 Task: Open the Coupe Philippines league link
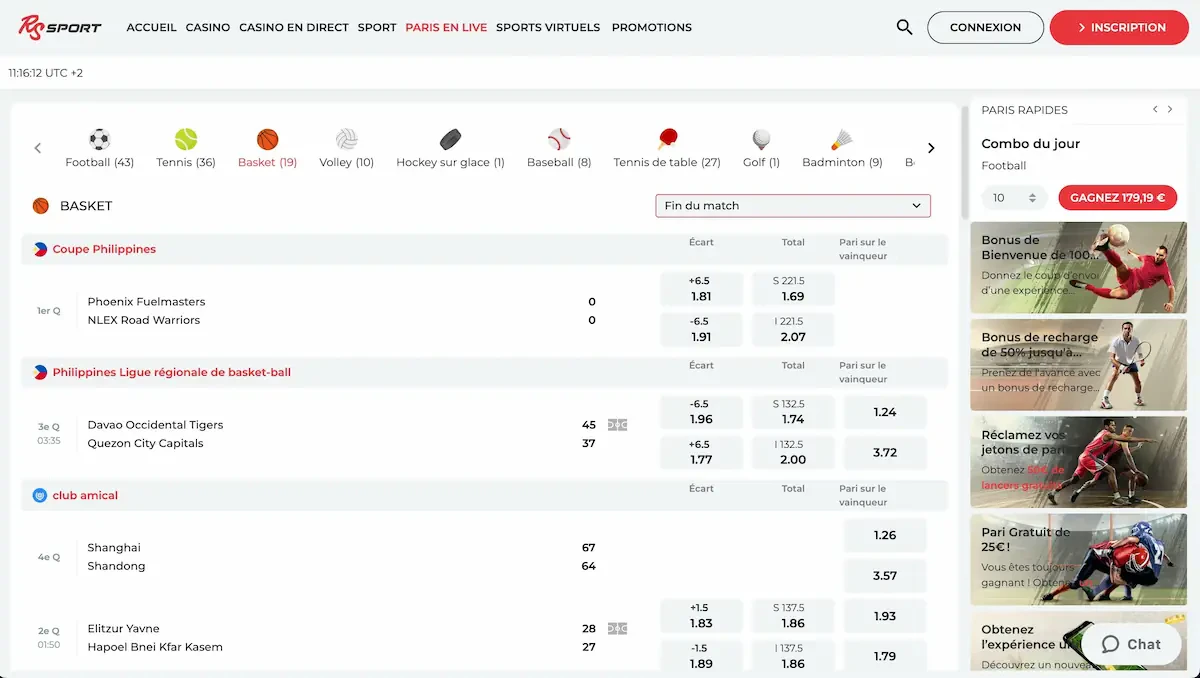pyautogui.click(x=104, y=249)
